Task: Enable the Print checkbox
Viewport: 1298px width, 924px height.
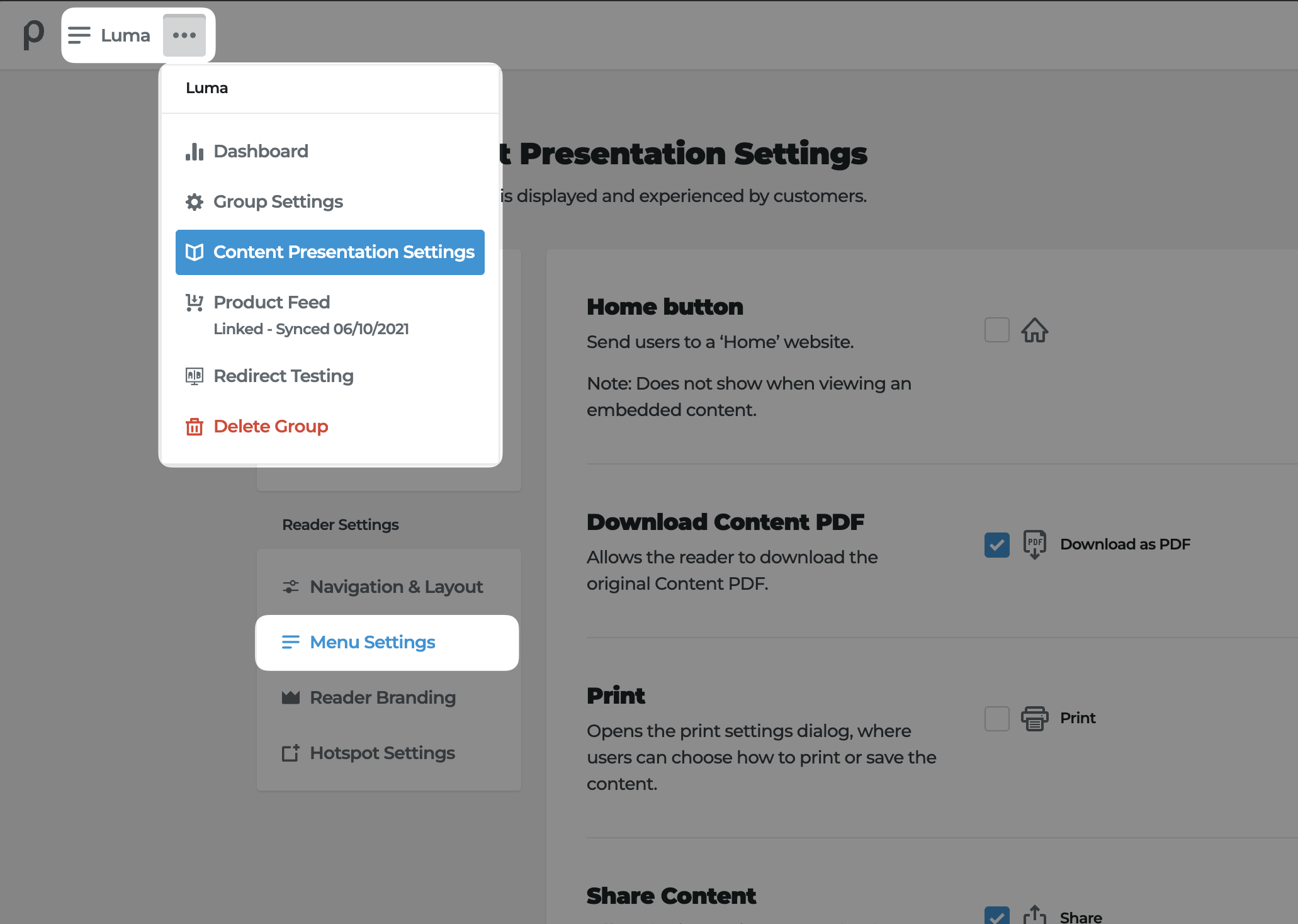Action: pyautogui.click(x=996, y=718)
